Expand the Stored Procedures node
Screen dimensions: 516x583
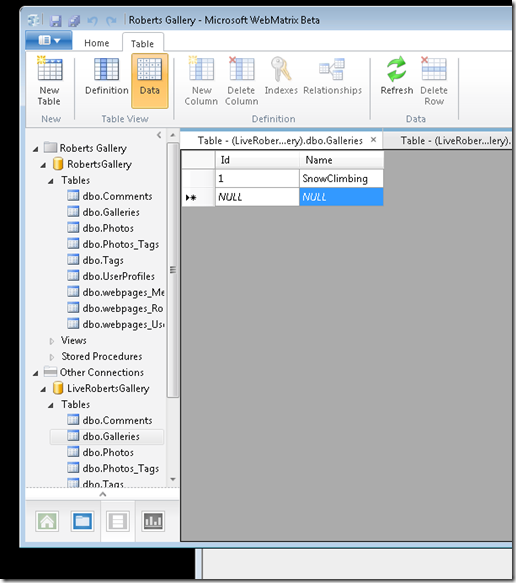(x=52, y=357)
